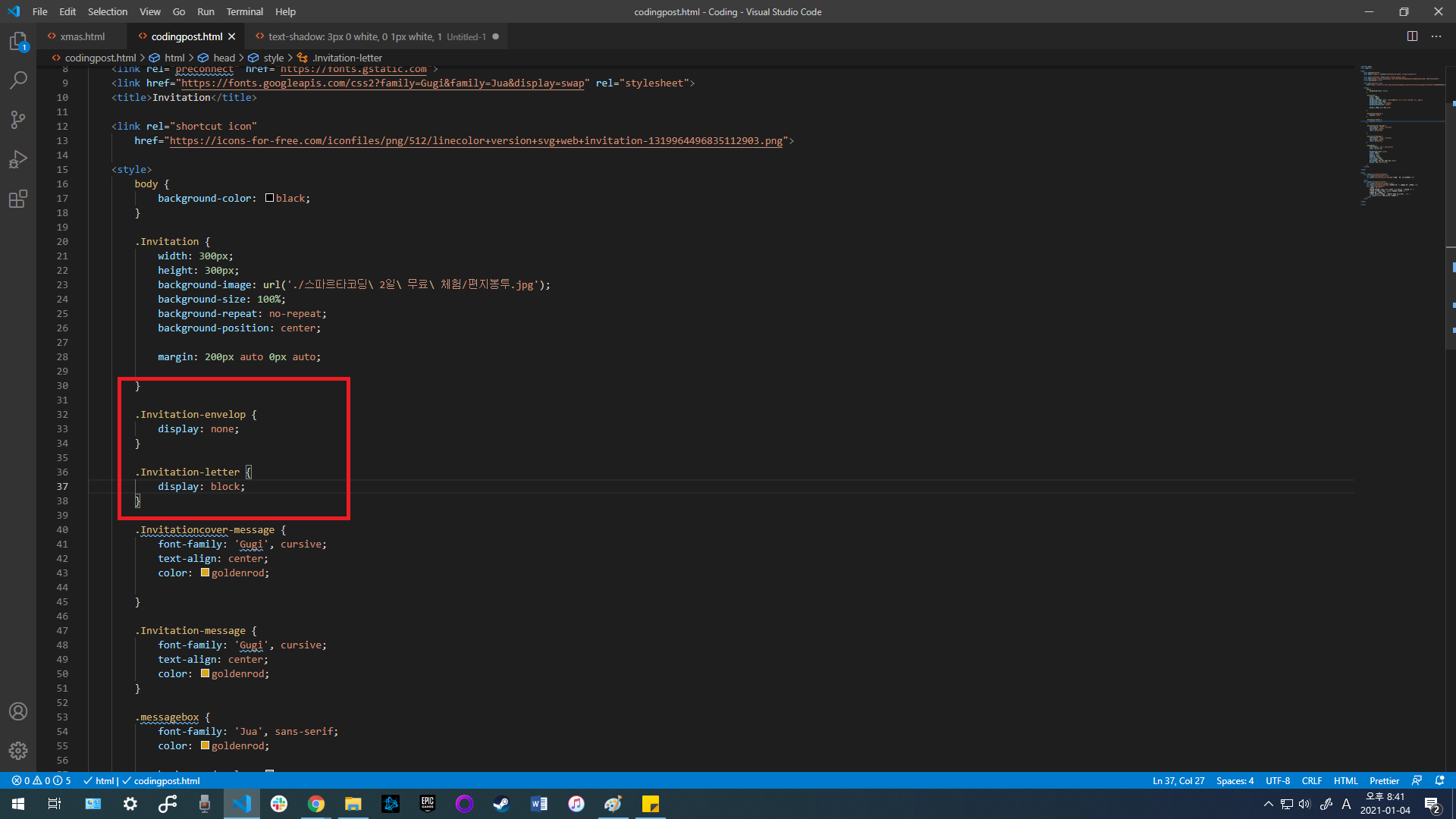1456x819 pixels.
Task: Click the goldenrod color swatch on line 43
Action: [x=205, y=573]
